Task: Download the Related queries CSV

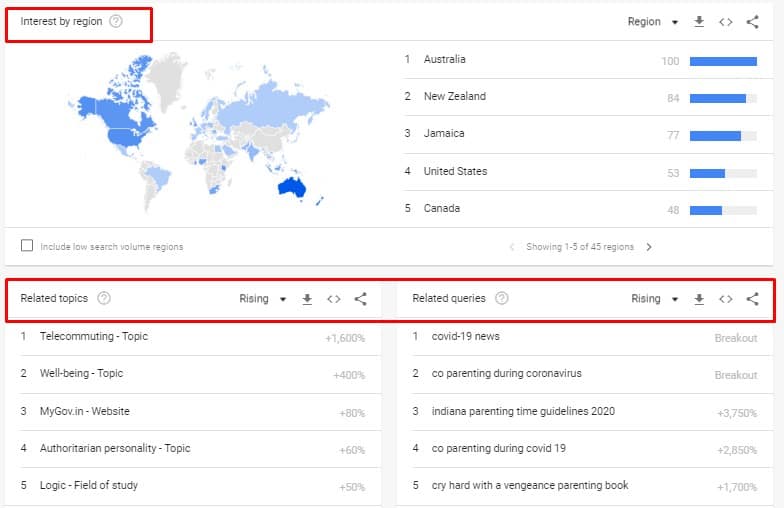Action: pyautogui.click(x=700, y=298)
